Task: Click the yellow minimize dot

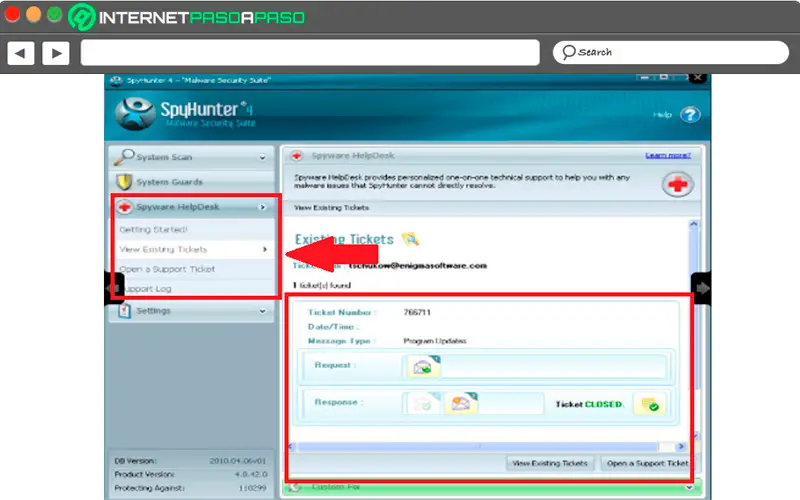Action: pos(33,15)
